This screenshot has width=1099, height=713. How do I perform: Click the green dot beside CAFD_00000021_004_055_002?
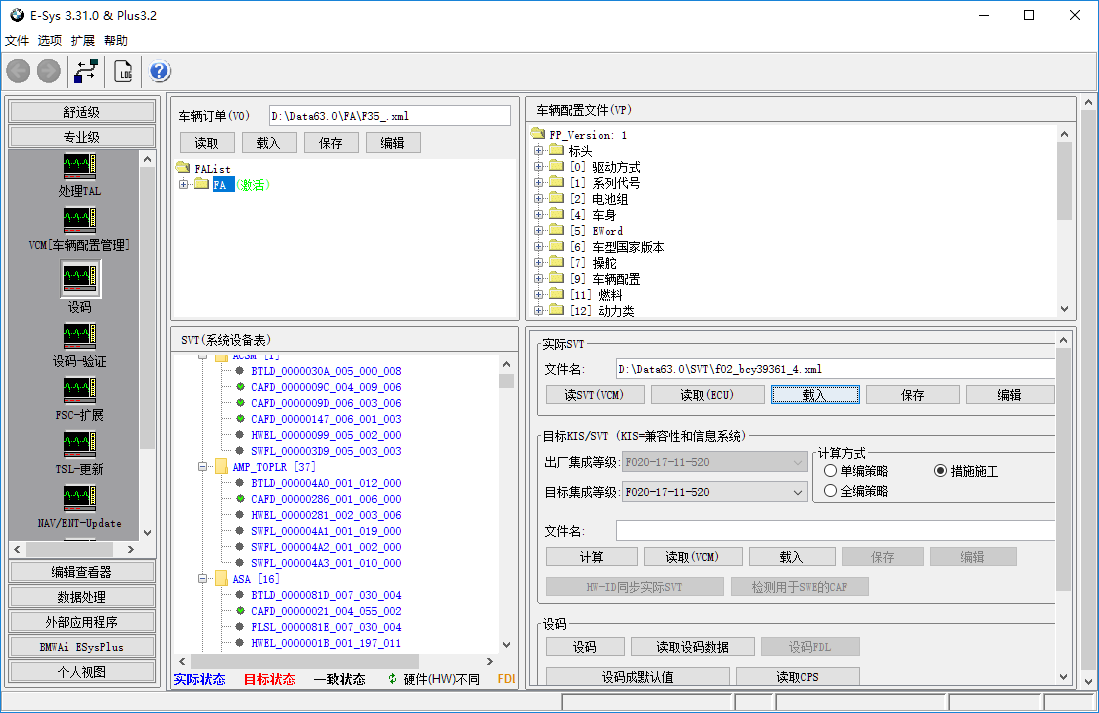pyautogui.click(x=240, y=611)
